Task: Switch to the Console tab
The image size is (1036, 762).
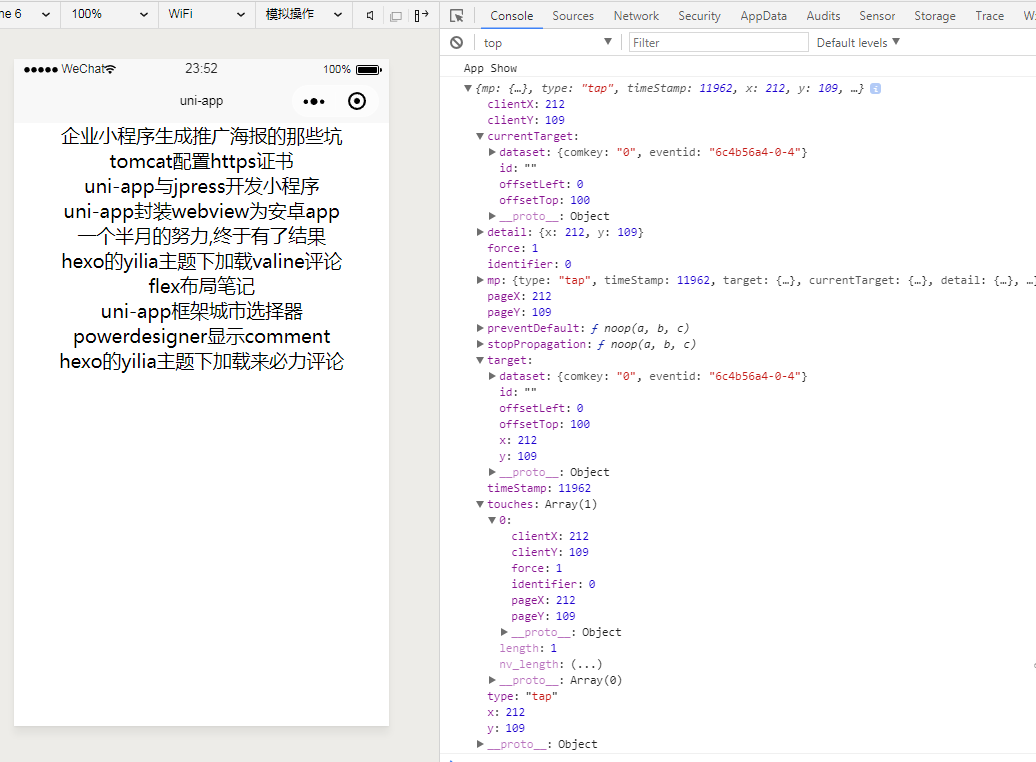Action: [511, 15]
